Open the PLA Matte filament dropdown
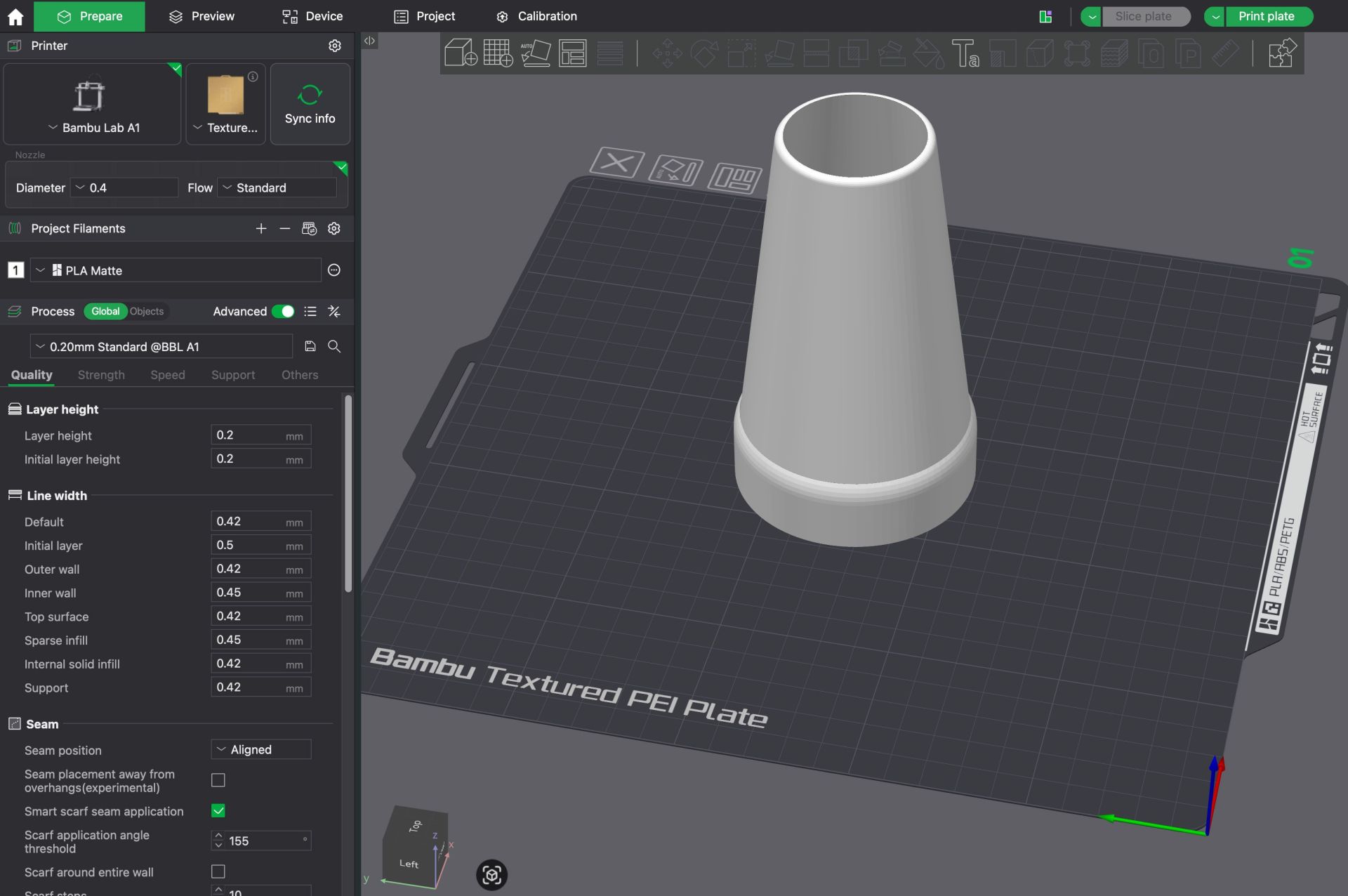The width and height of the screenshot is (1348, 896). 176,270
